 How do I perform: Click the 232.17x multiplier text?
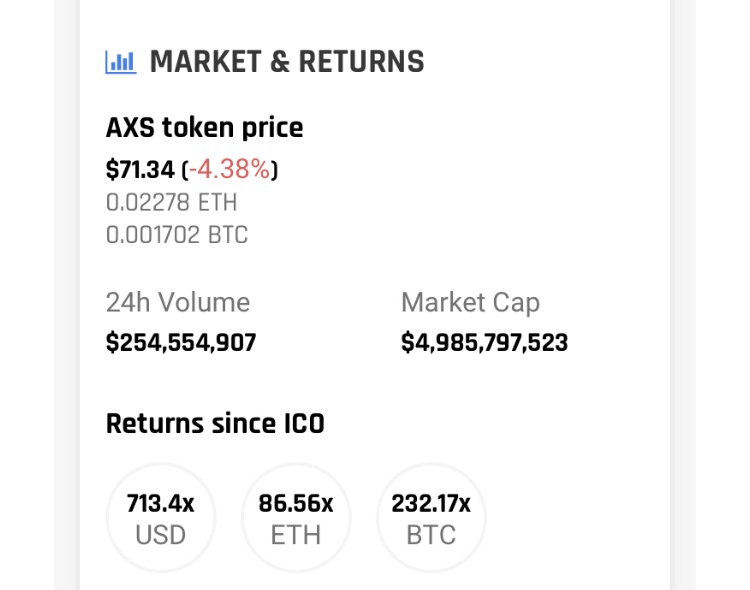click(x=431, y=503)
